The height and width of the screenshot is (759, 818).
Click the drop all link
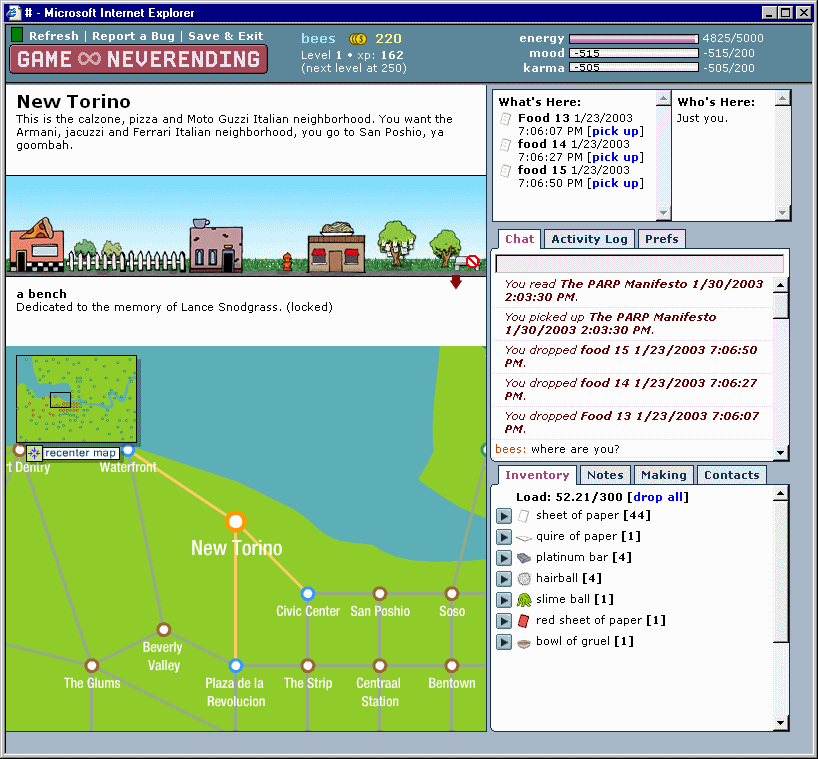click(658, 497)
